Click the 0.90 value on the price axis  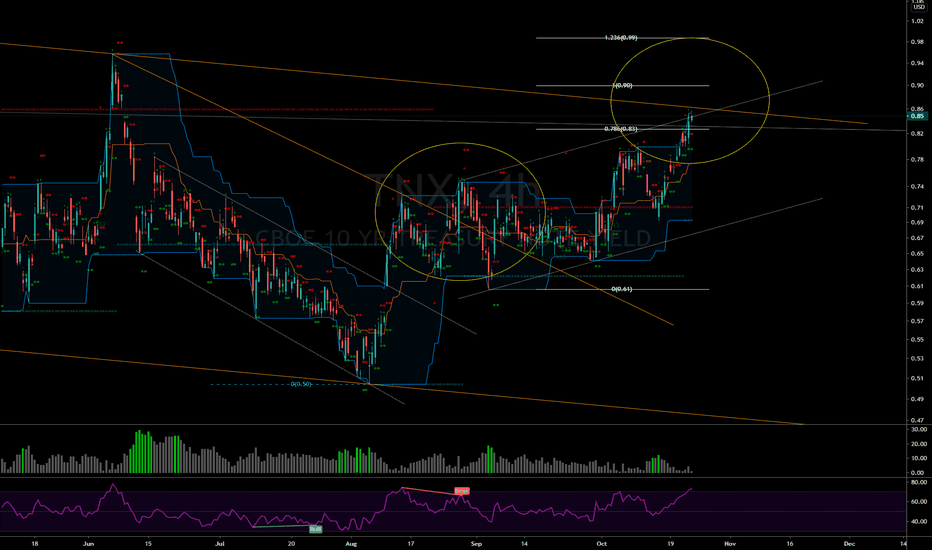[917, 85]
